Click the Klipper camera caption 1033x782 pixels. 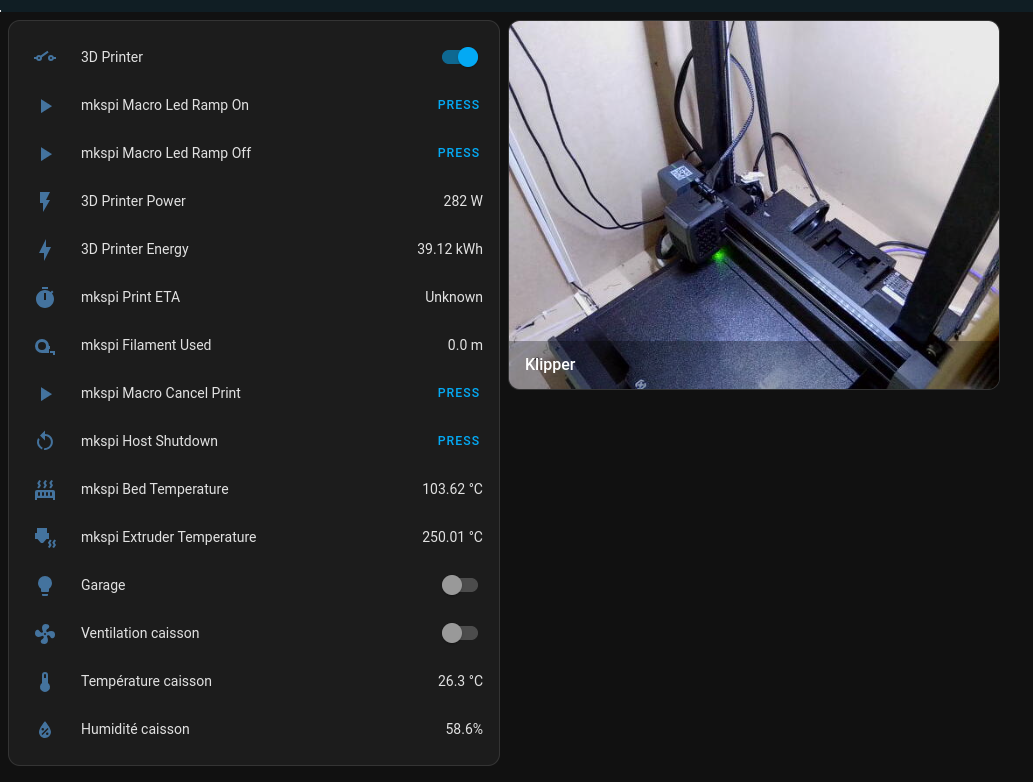tap(550, 365)
